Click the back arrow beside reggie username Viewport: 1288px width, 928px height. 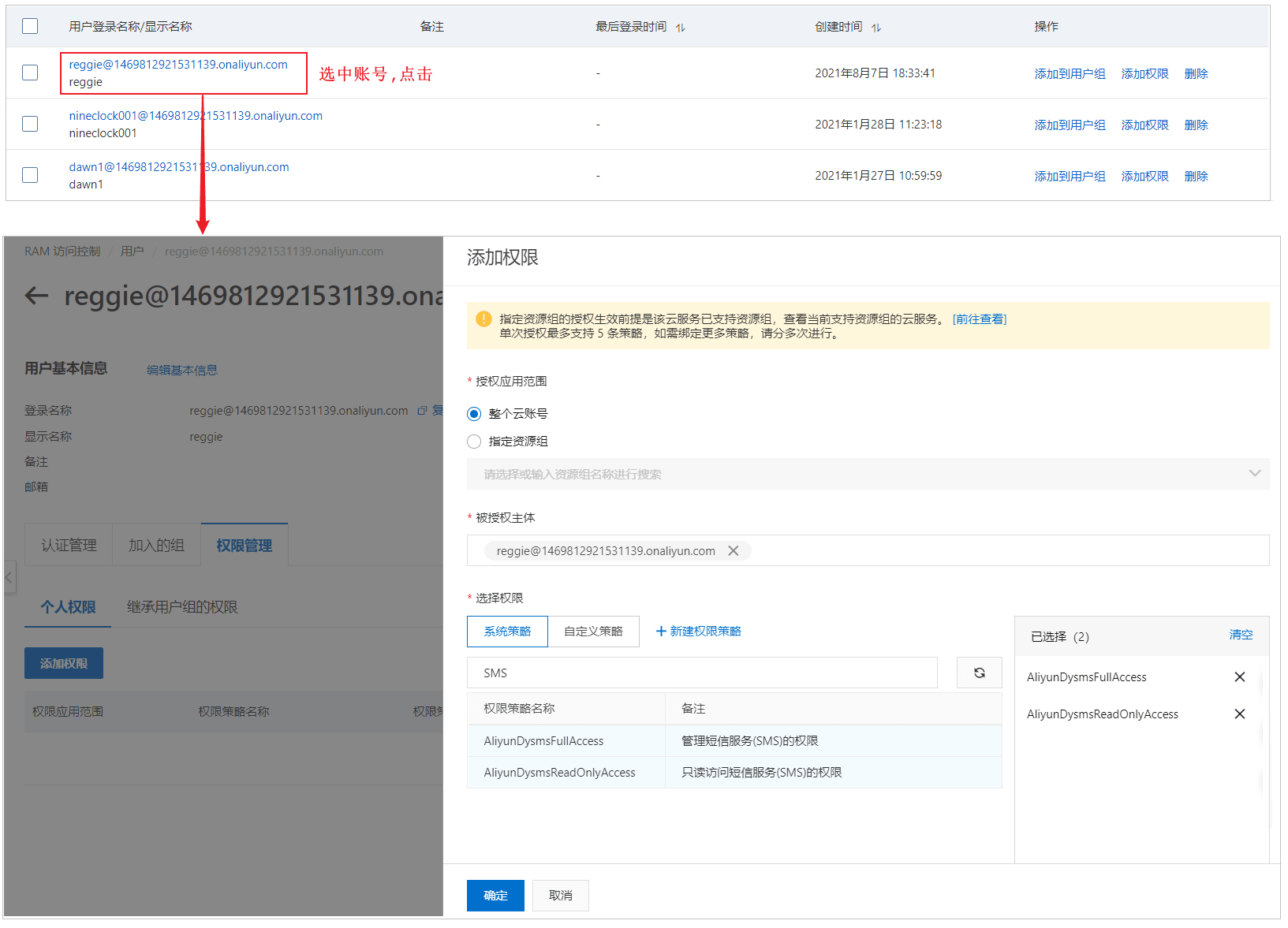[x=36, y=296]
